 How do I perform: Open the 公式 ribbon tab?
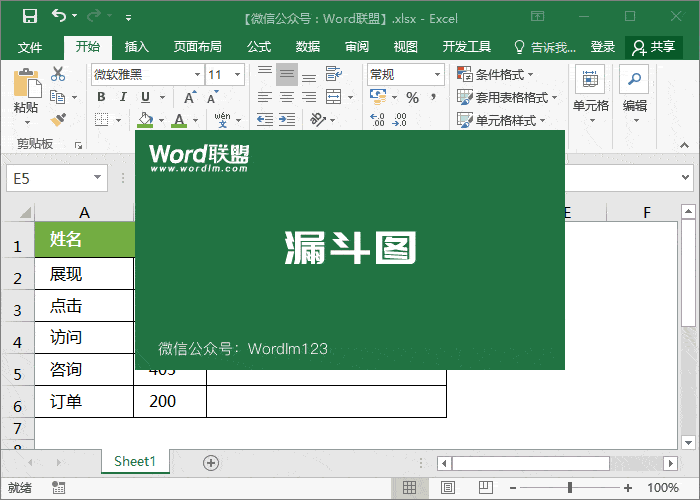(x=259, y=47)
